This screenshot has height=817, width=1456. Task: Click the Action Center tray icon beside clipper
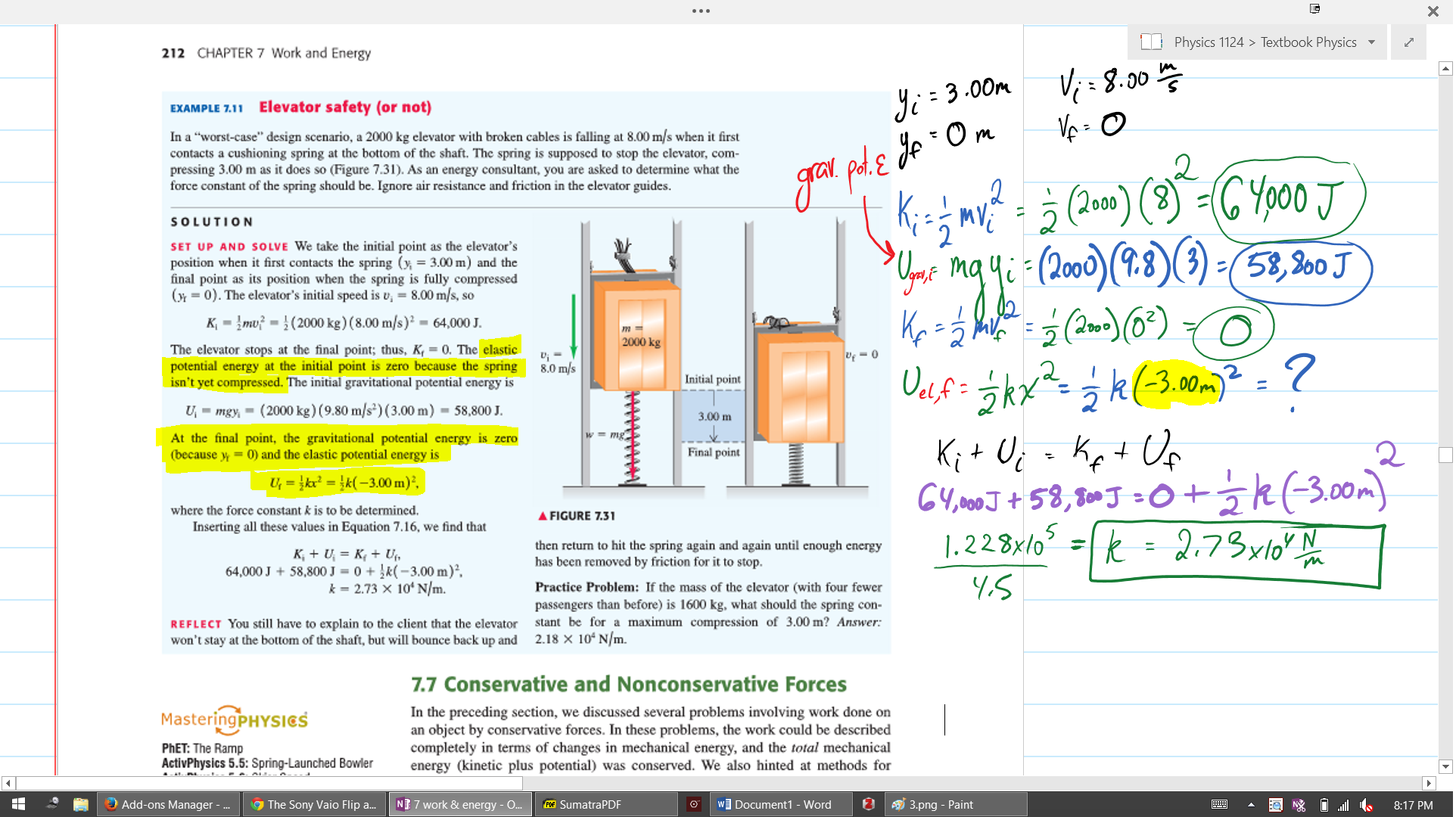pyautogui.click(x=1275, y=805)
